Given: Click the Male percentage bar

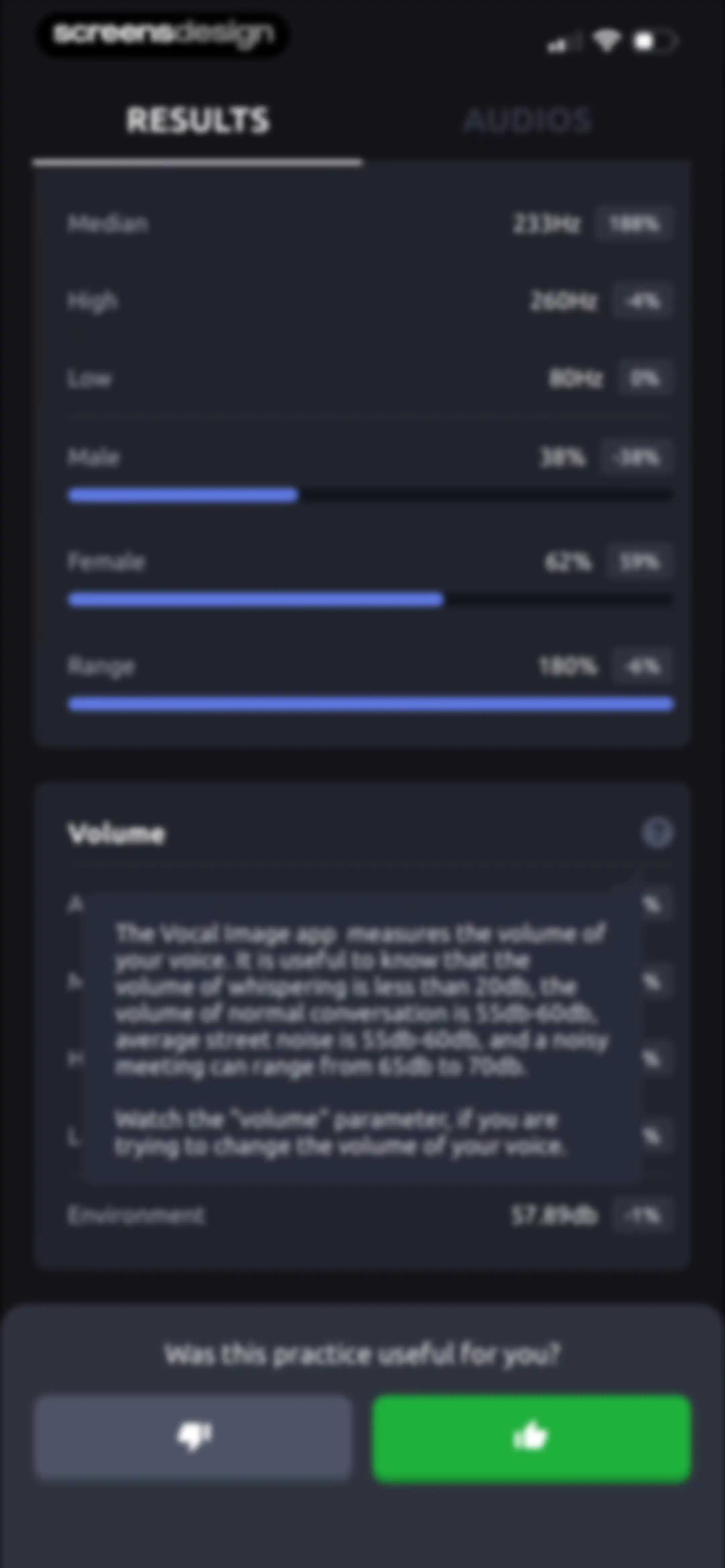Looking at the screenshot, I should tap(371, 495).
